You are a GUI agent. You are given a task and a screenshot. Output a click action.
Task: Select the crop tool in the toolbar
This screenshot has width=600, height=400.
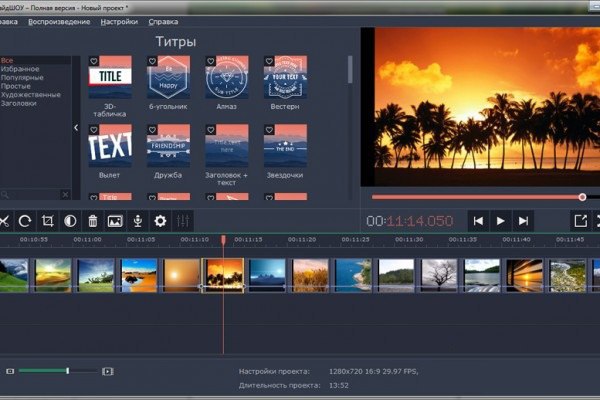pos(48,221)
